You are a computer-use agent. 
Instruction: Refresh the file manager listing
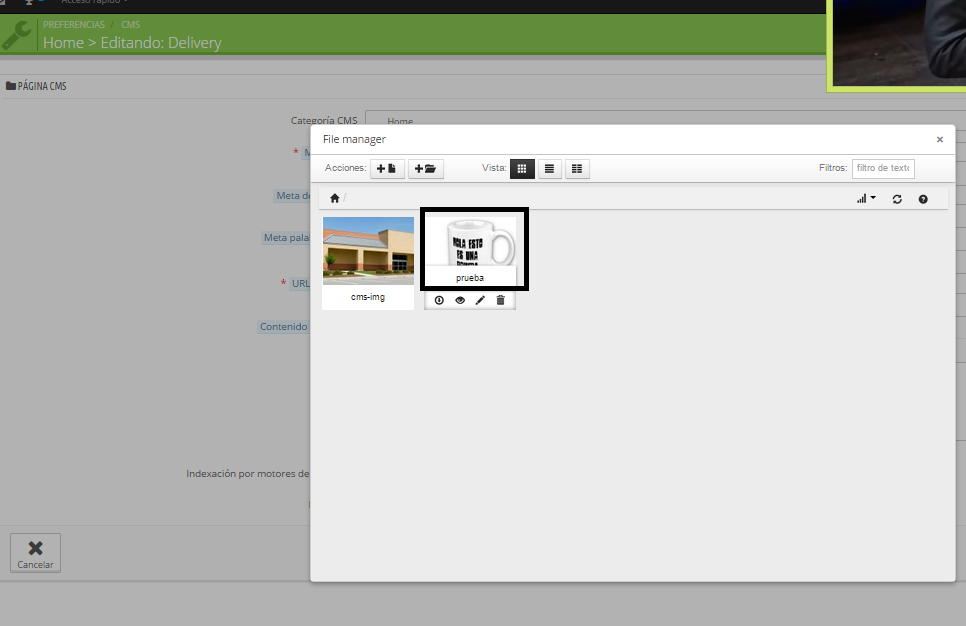897,199
